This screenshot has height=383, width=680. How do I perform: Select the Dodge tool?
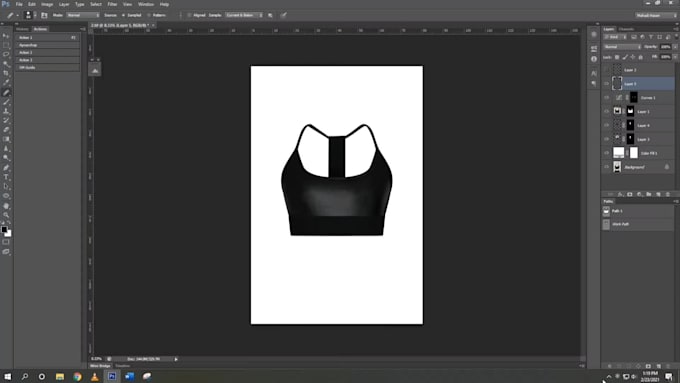[6, 158]
